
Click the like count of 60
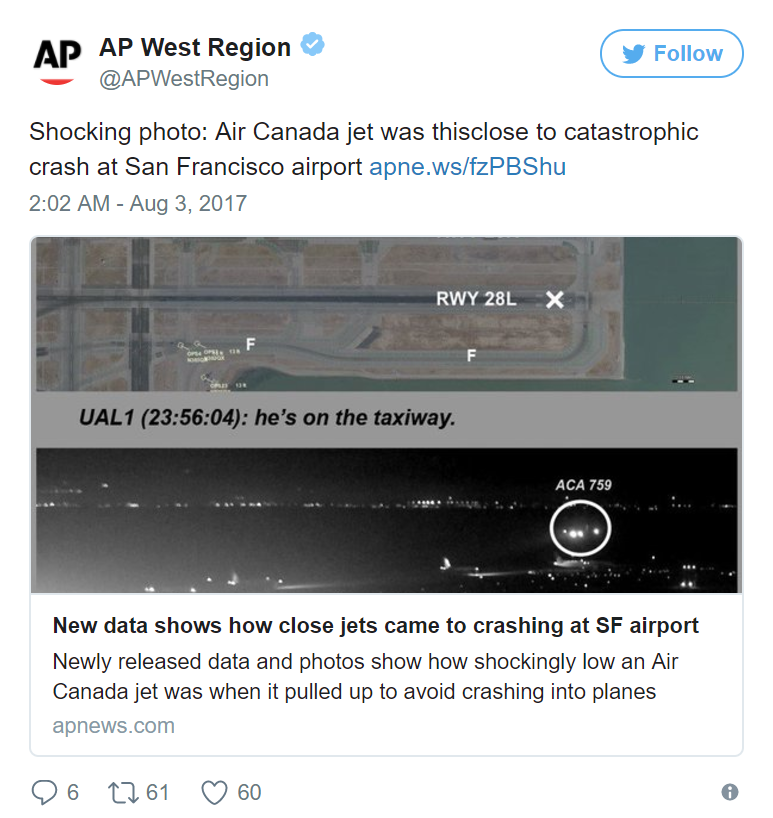click(249, 793)
